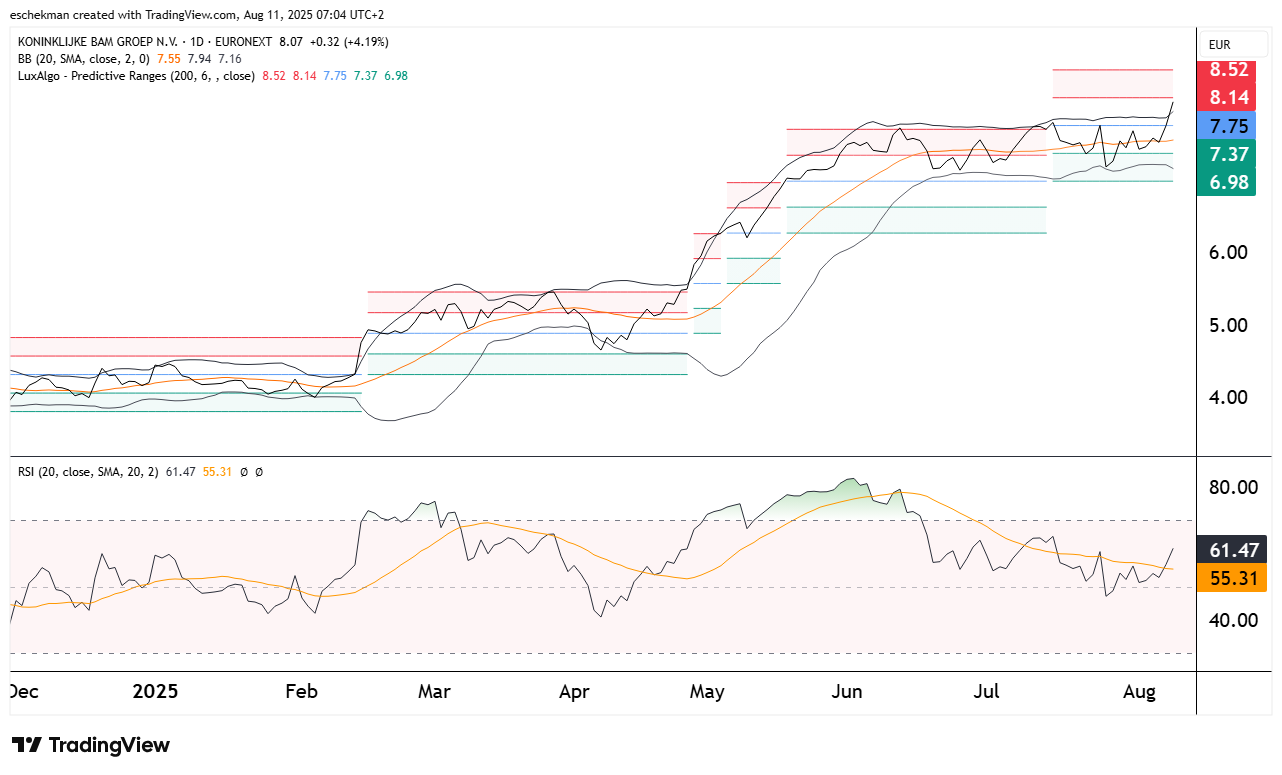Click the red 8.52 price label

point(1228,70)
